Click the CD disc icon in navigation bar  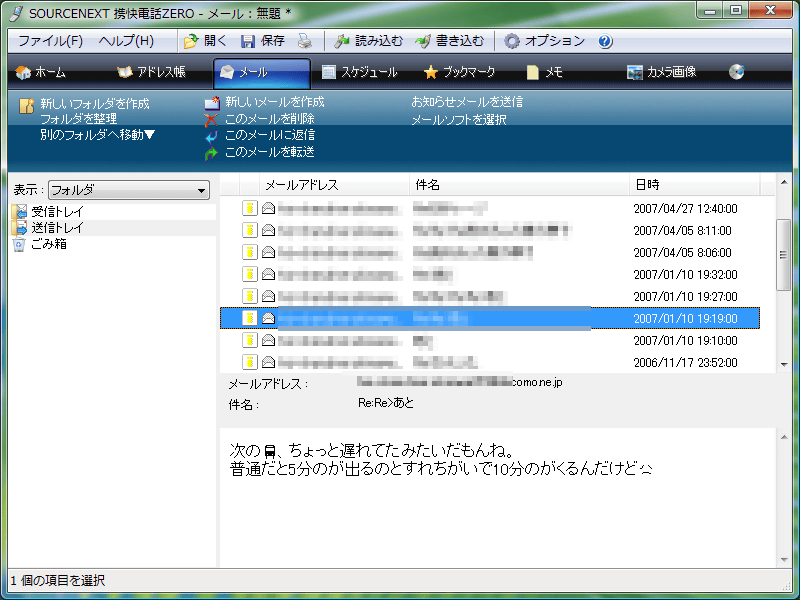(737, 72)
